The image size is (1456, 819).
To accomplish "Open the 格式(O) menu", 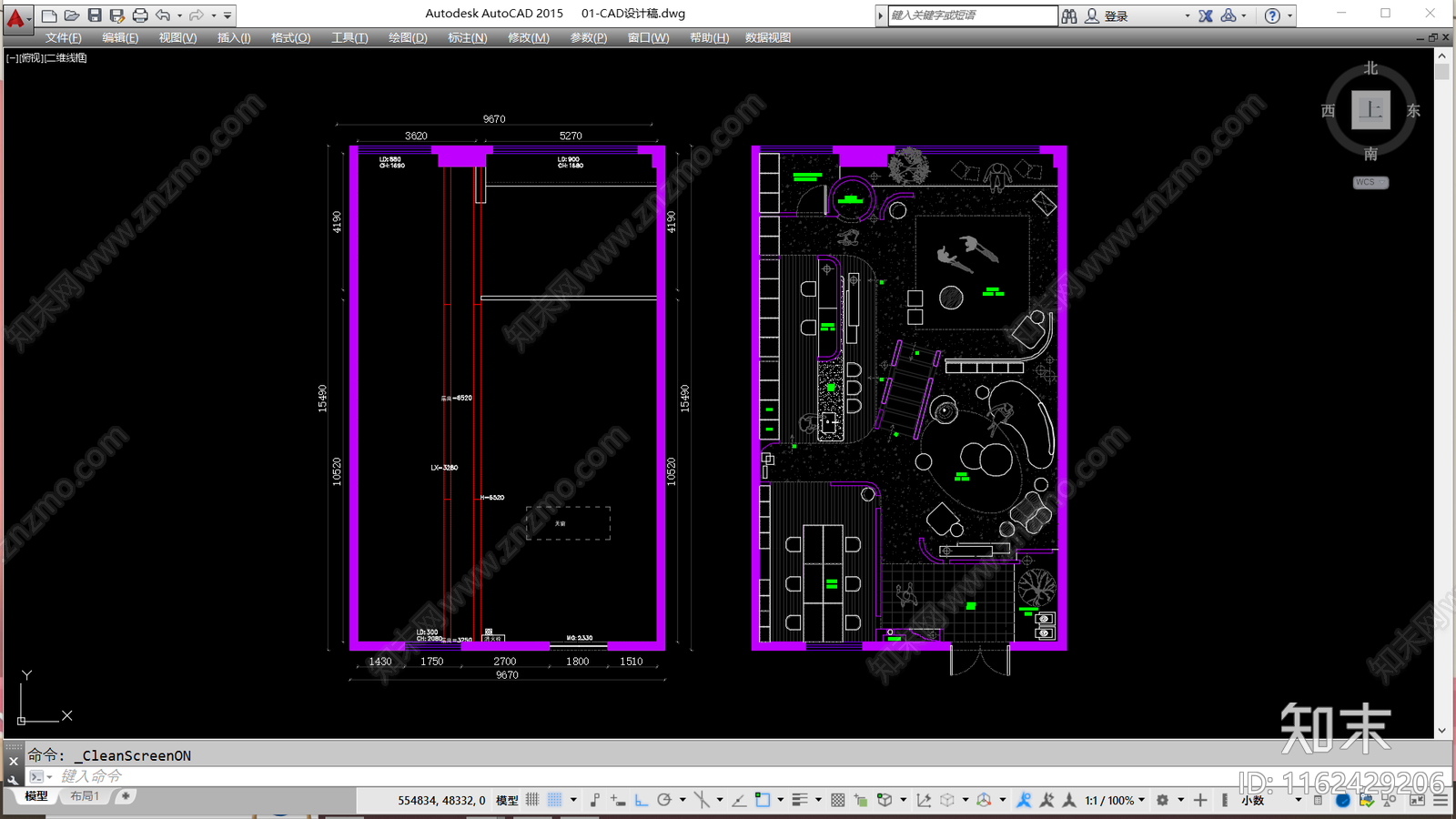I will coord(290,37).
